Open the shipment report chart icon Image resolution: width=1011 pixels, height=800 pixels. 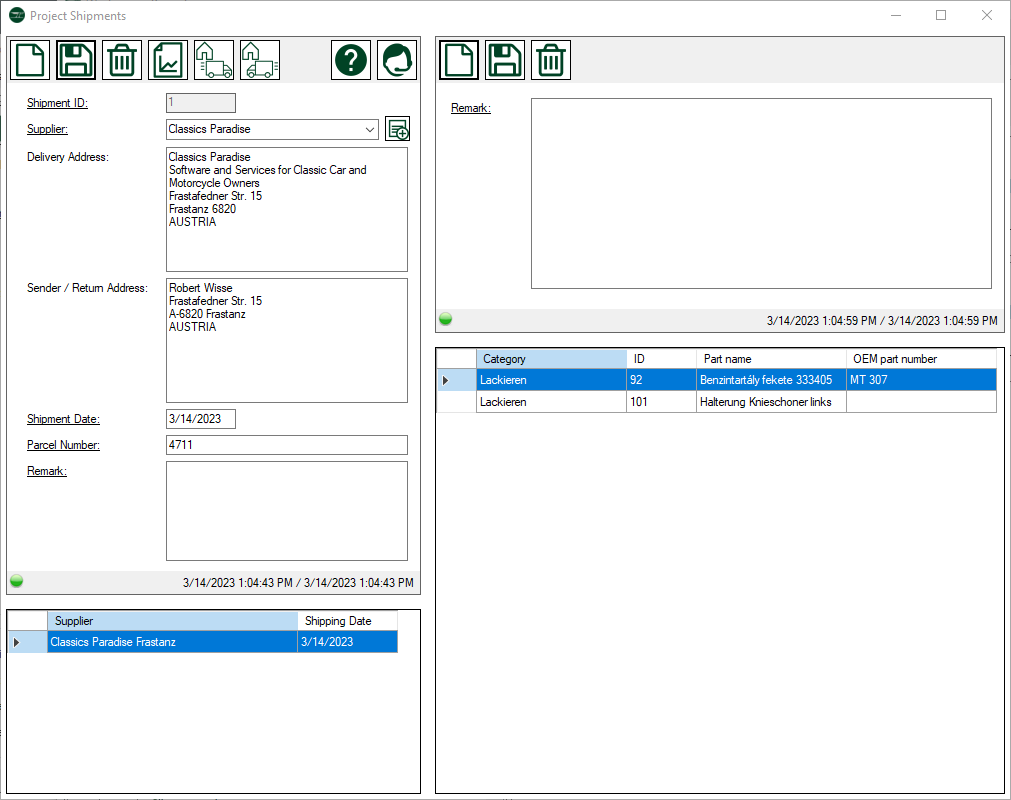click(x=168, y=60)
